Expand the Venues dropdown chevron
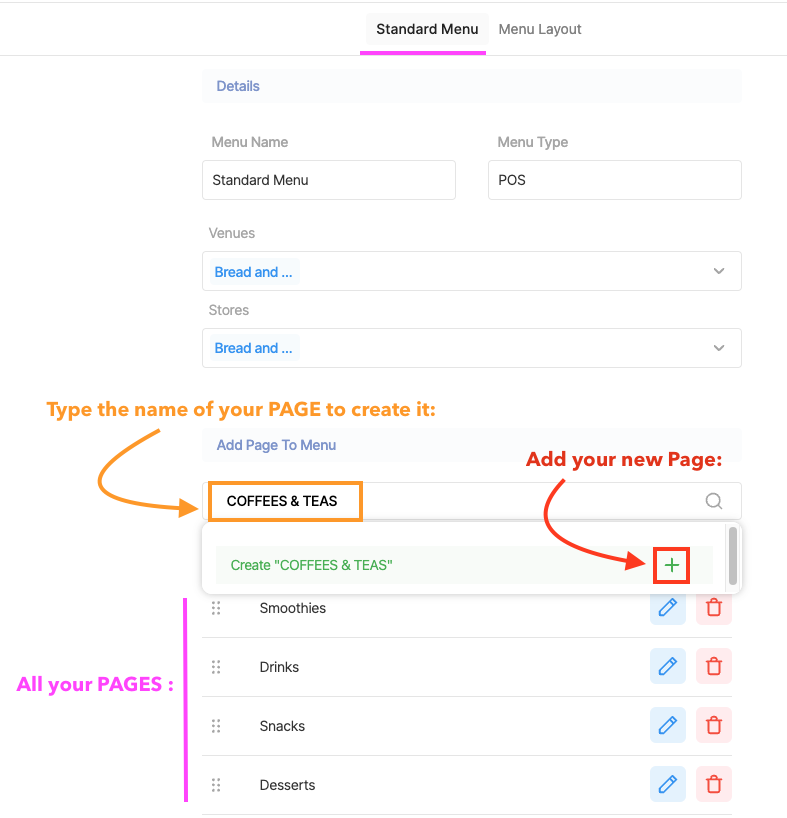 (719, 271)
